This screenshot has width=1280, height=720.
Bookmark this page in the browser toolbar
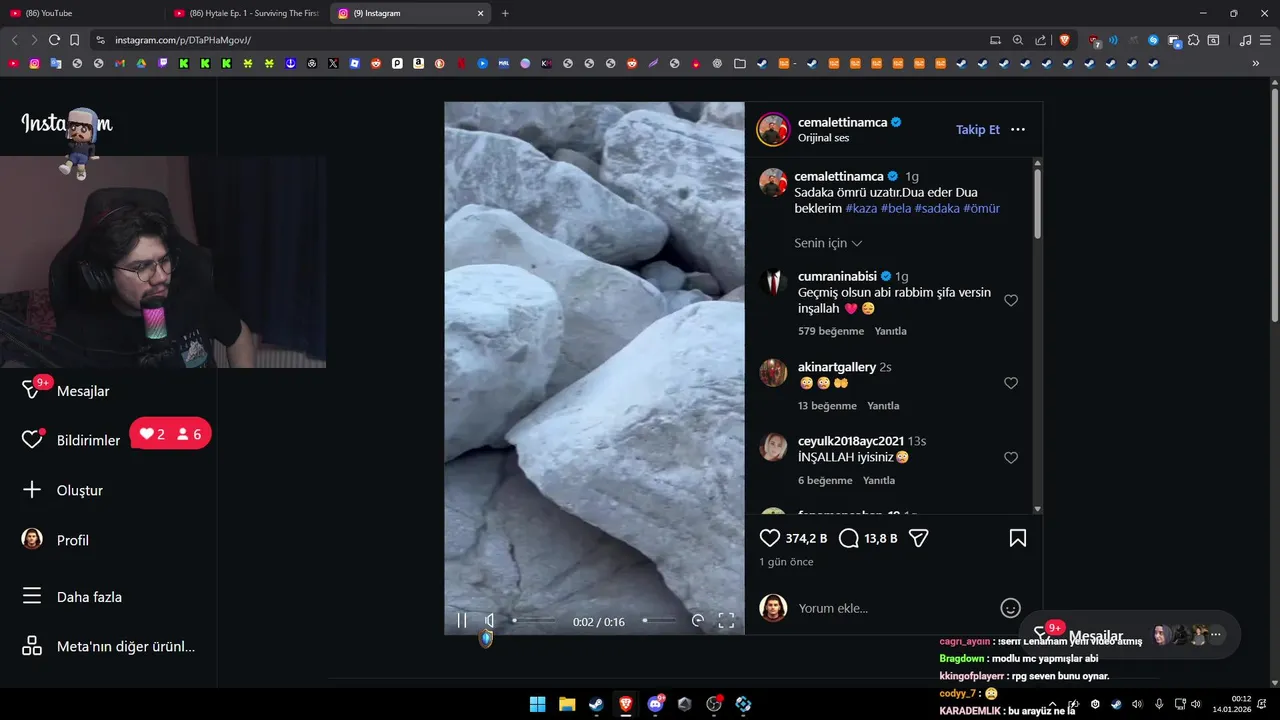coord(74,40)
